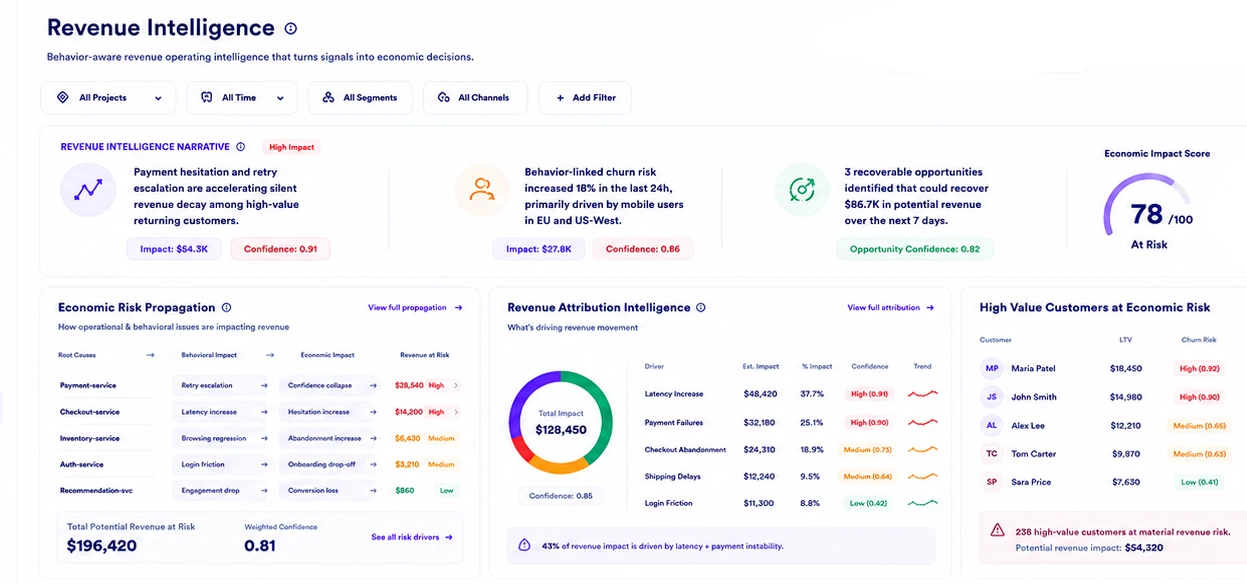This screenshot has width=1247, height=585.
Task: Click the Low (0.41) churn risk badge
Action: (x=1199, y=482)
